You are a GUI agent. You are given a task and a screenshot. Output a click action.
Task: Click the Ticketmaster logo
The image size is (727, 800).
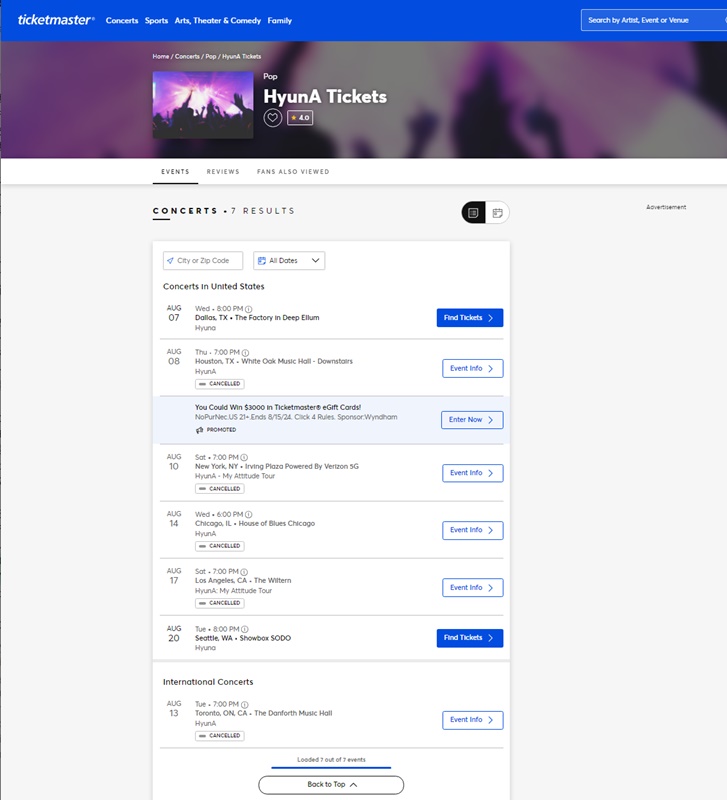point(56,20)
